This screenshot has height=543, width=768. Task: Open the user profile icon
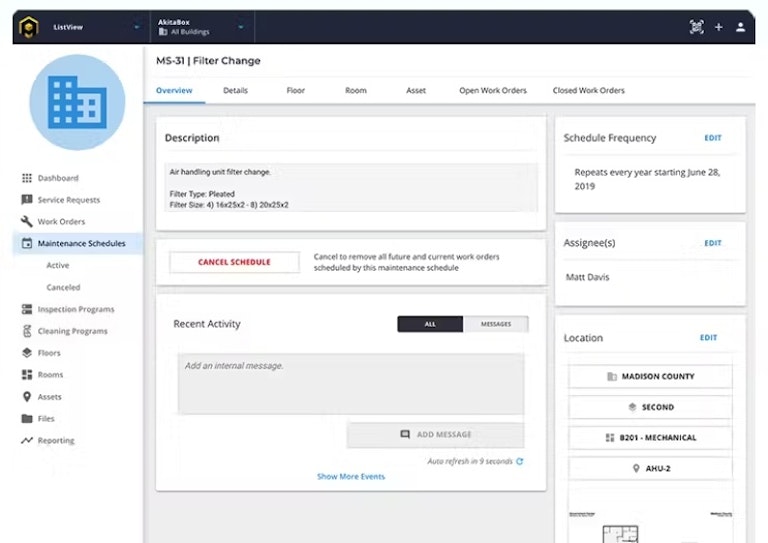pos(741,27)
